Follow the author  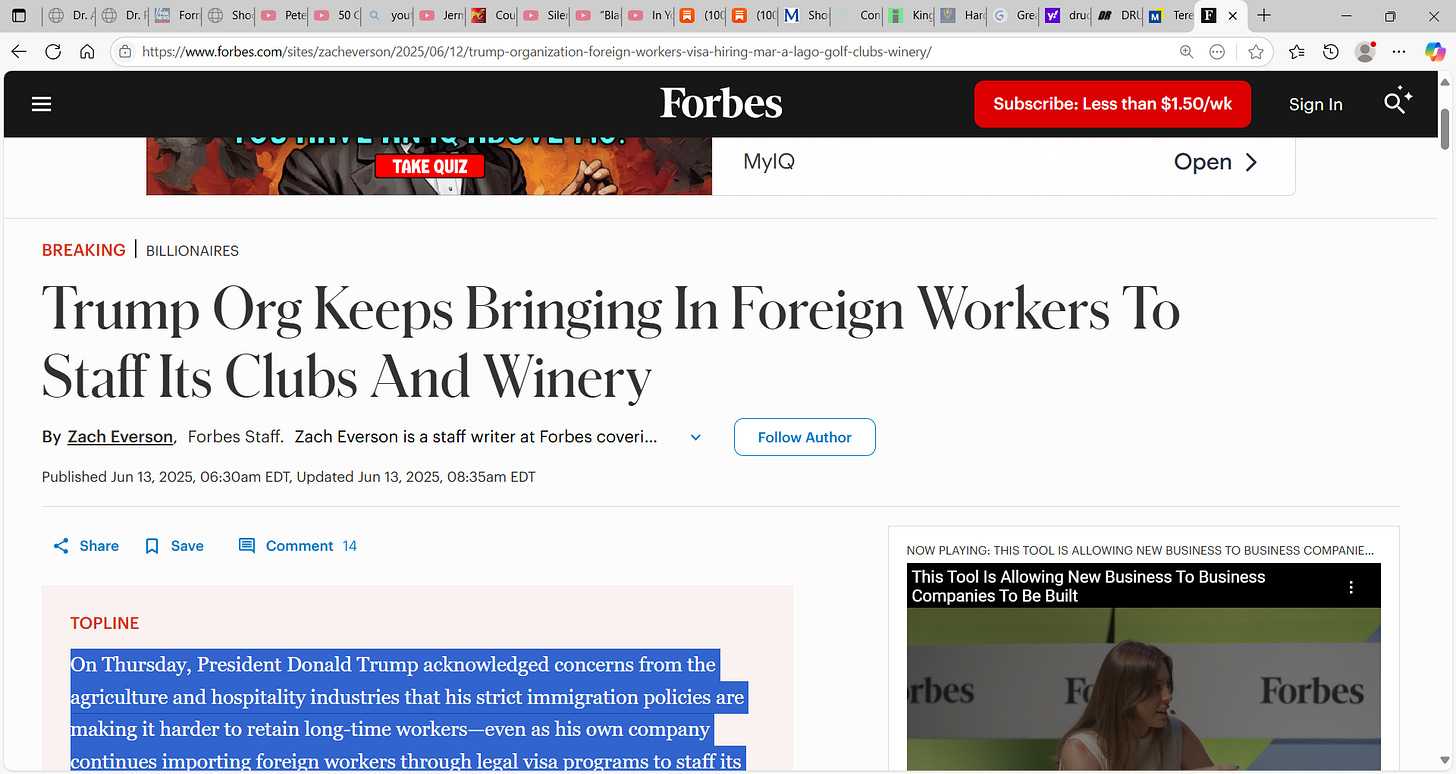point(804,437)
